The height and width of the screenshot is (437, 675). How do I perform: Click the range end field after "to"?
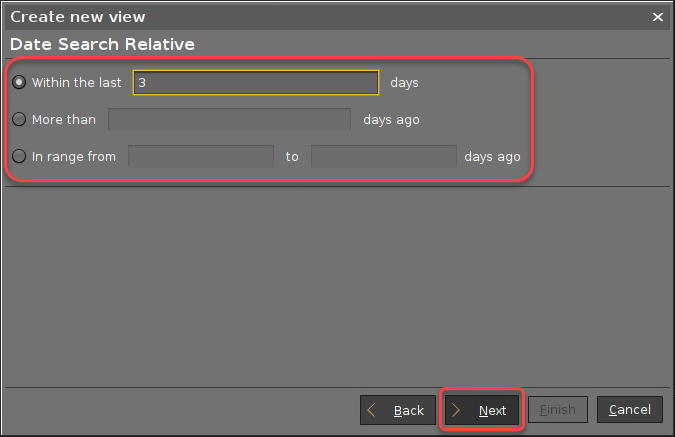[x=384, y=157]
